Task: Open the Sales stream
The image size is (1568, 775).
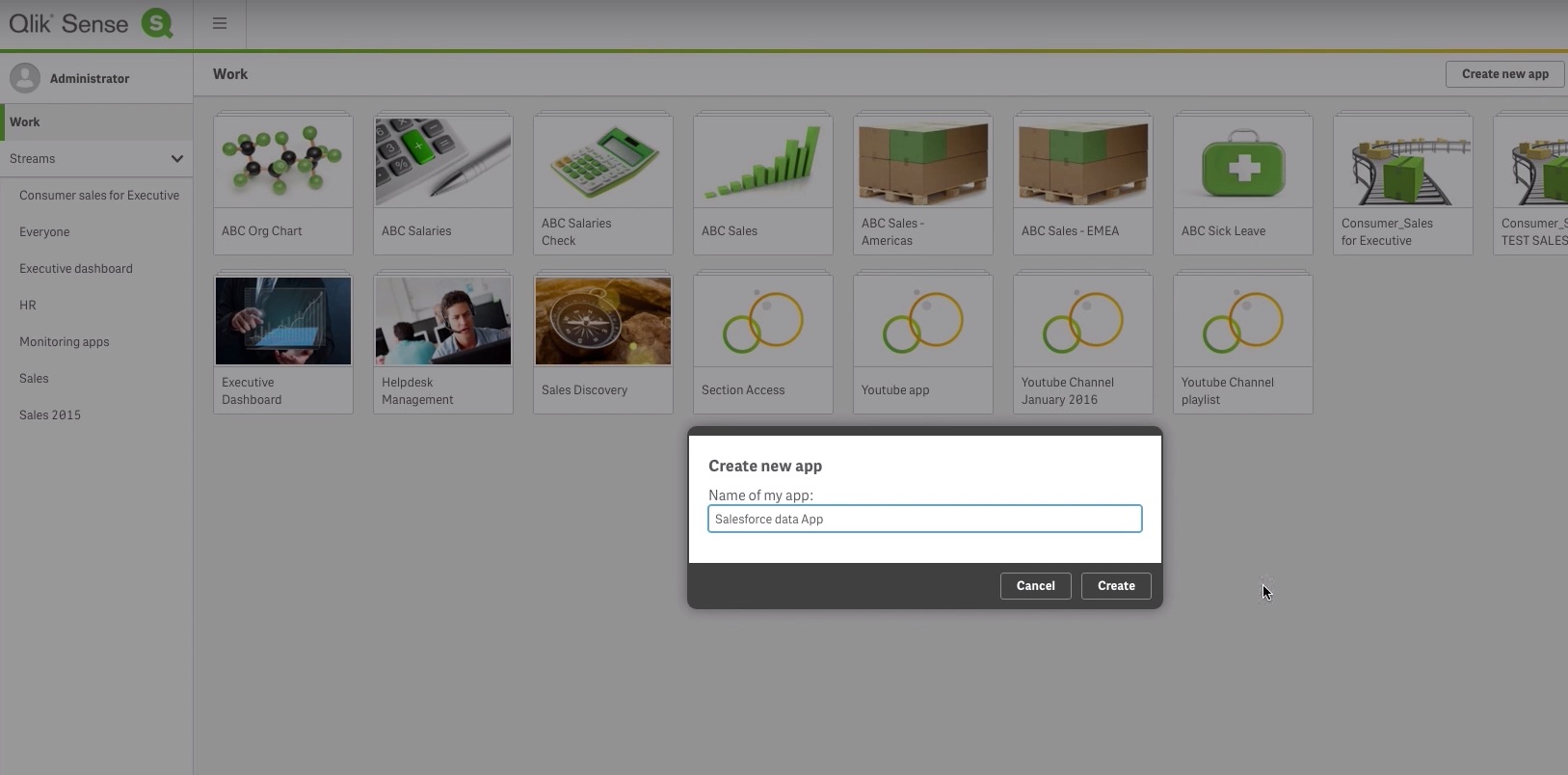Action: coord(34,379)
